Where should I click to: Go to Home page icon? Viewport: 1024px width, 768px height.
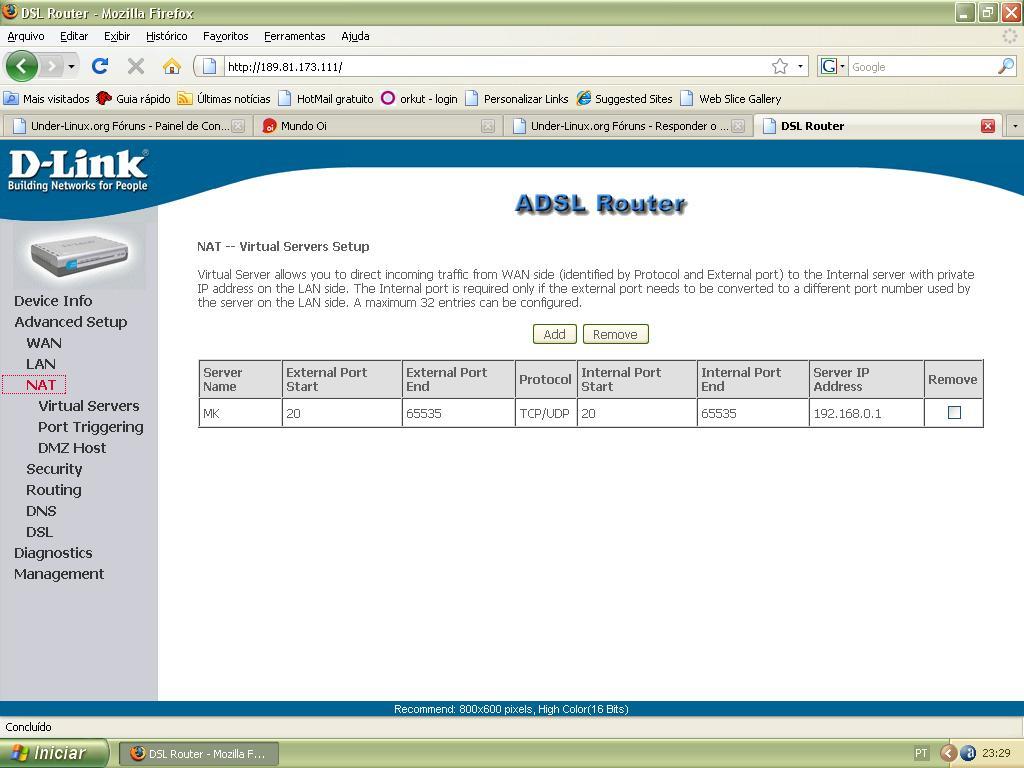tap(172, 66)
